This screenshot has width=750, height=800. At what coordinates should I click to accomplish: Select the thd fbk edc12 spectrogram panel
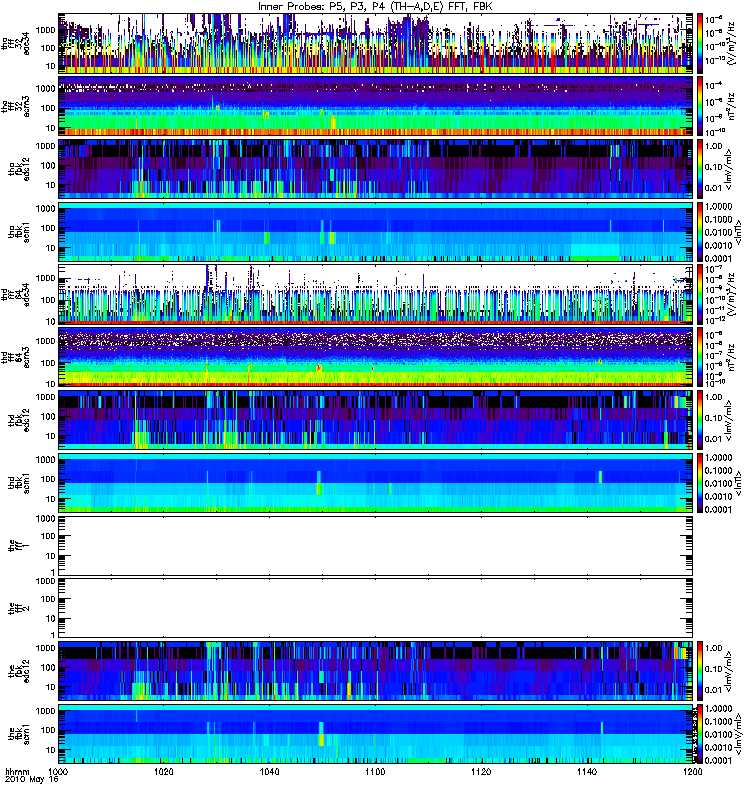tap(378, 421)
